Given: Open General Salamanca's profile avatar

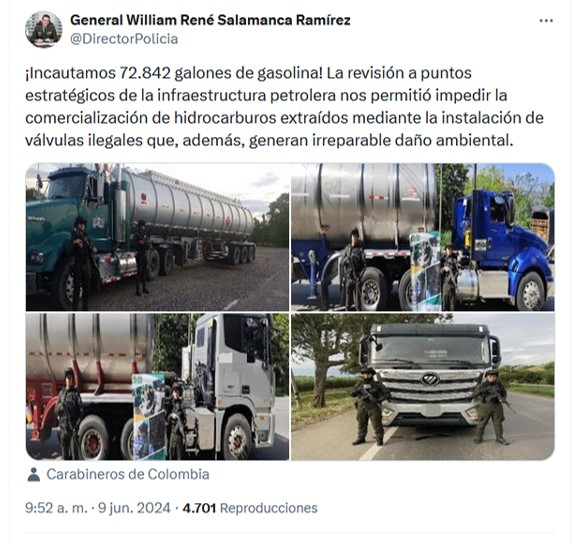Looking at the screenshot, I should (44, 29).
